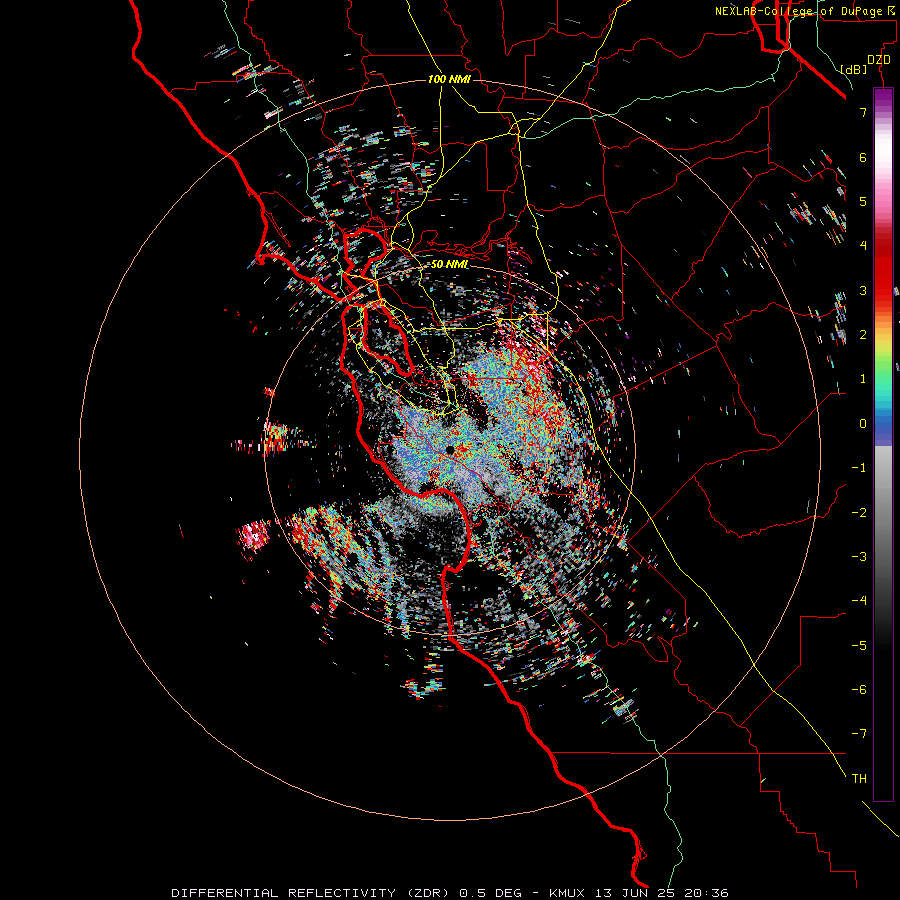Click the 7 value on the color scale

tap(863, 112)
